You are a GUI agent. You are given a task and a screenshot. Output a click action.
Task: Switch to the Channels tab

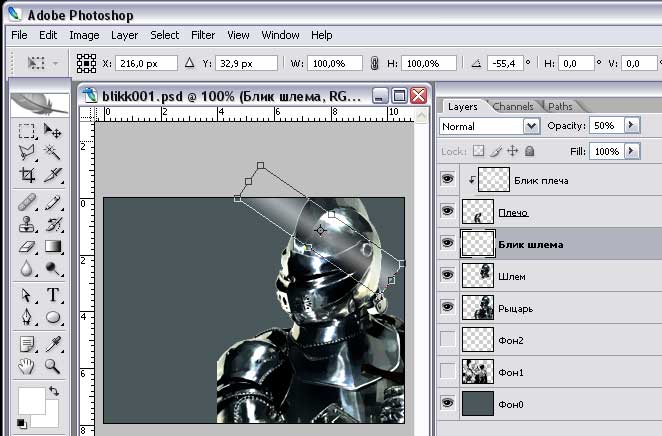pyautogui.click(x=513, y=106)
